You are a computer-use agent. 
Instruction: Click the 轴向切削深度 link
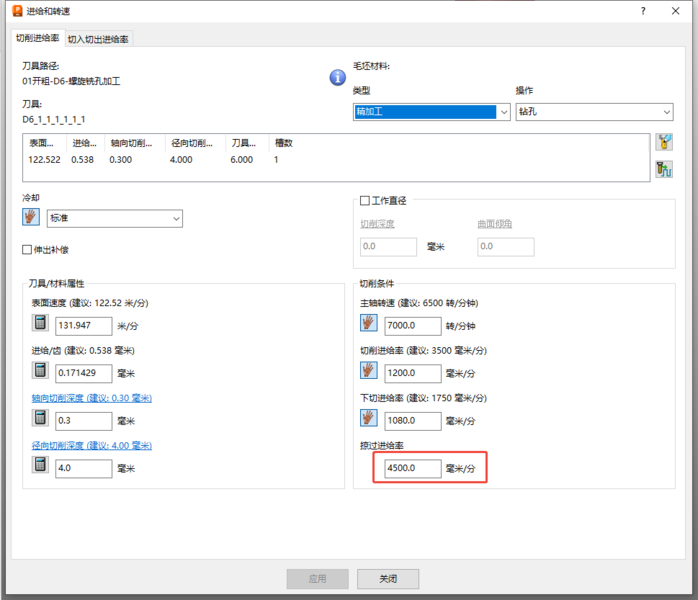(x=91, y=398)
